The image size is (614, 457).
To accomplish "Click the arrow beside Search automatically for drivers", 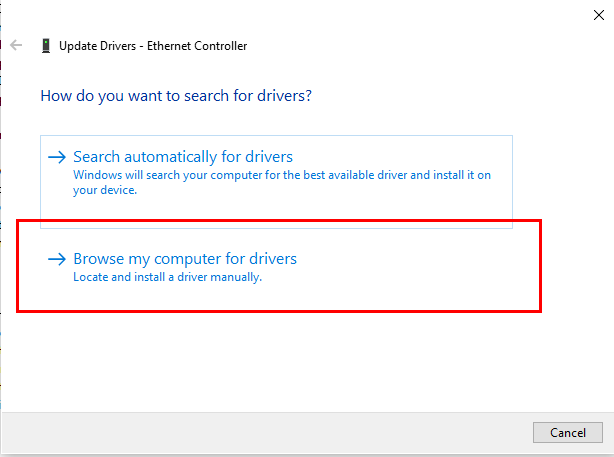I will [x=57, y=157].
